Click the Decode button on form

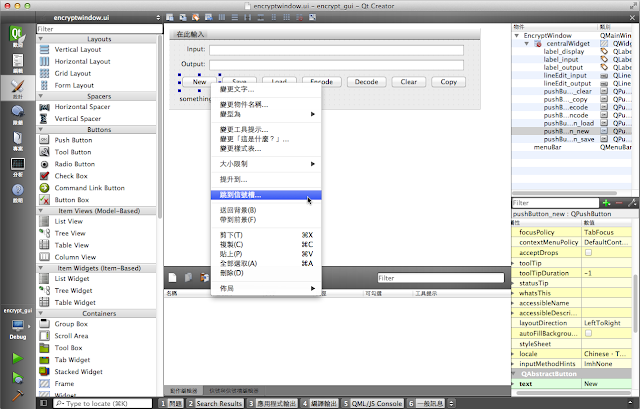(x=366, y=82)
